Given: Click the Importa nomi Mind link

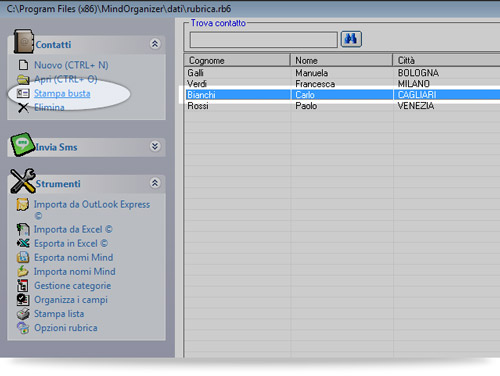Looking at the screenshot, I should pyautogui.click(x=75, y=271).
